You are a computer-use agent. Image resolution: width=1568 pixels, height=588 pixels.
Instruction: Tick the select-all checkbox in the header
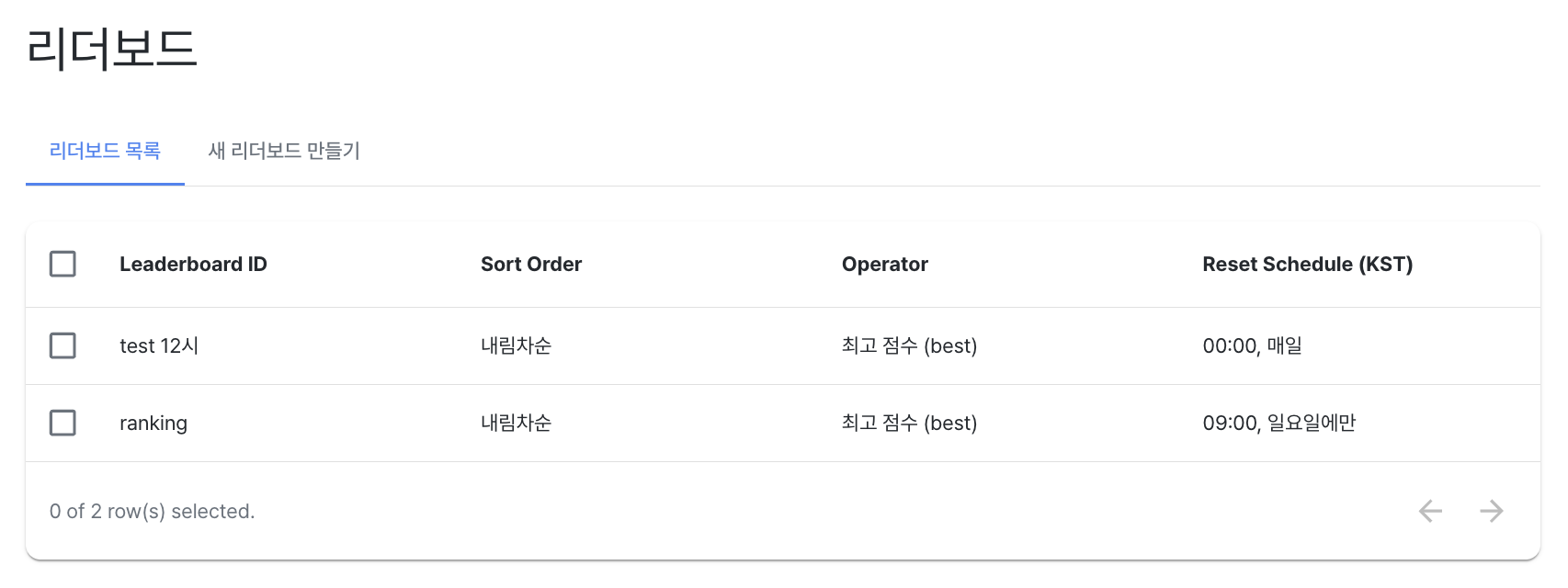(62, 264)
